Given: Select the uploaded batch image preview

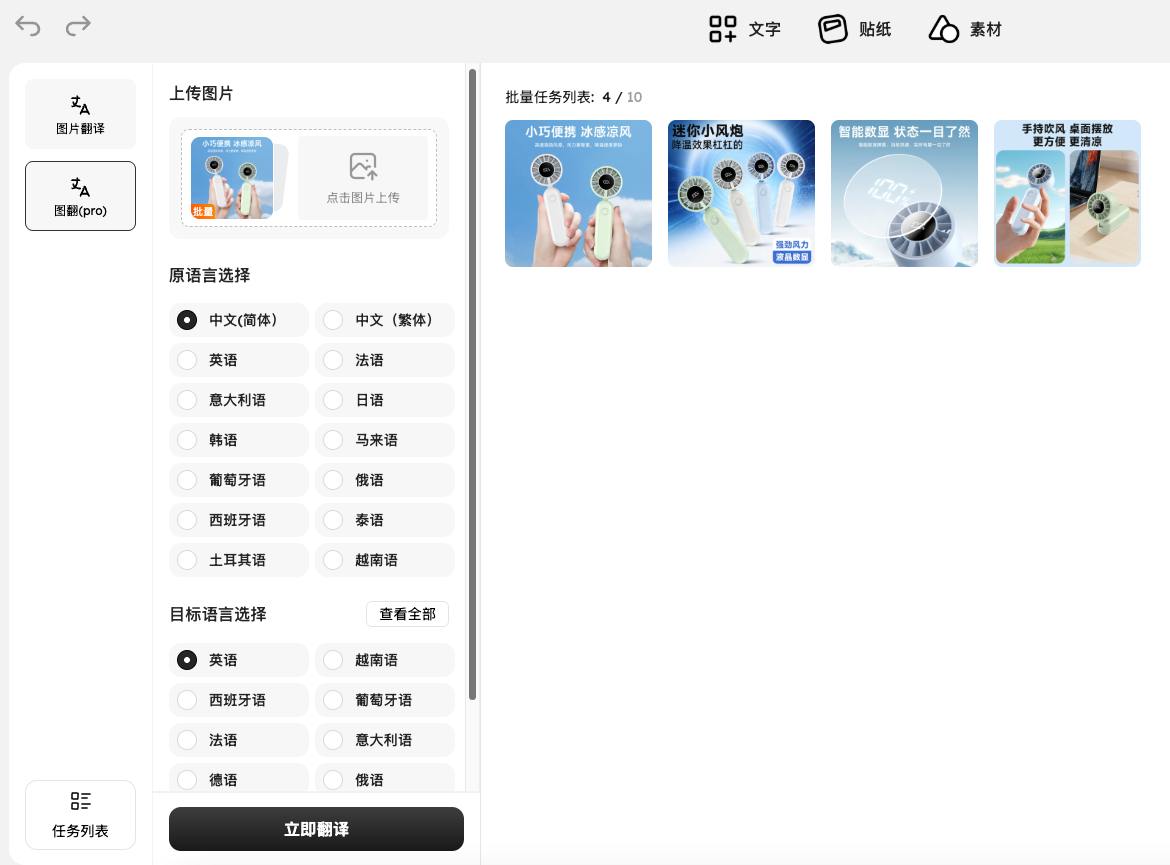Looking at the screenshot, I should point(232,178).
